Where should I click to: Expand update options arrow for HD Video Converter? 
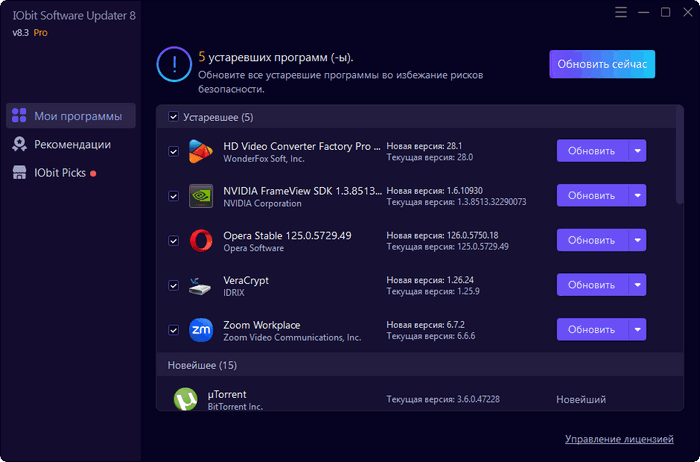point(638,151)
